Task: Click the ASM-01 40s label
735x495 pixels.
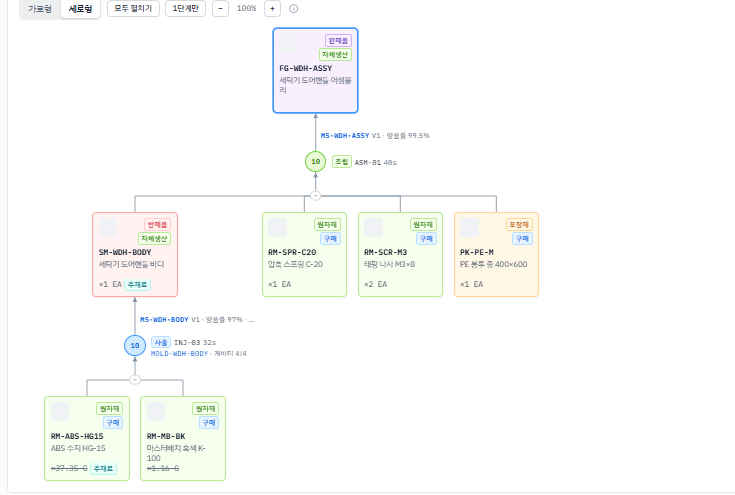Action: [x=375, y=162]
